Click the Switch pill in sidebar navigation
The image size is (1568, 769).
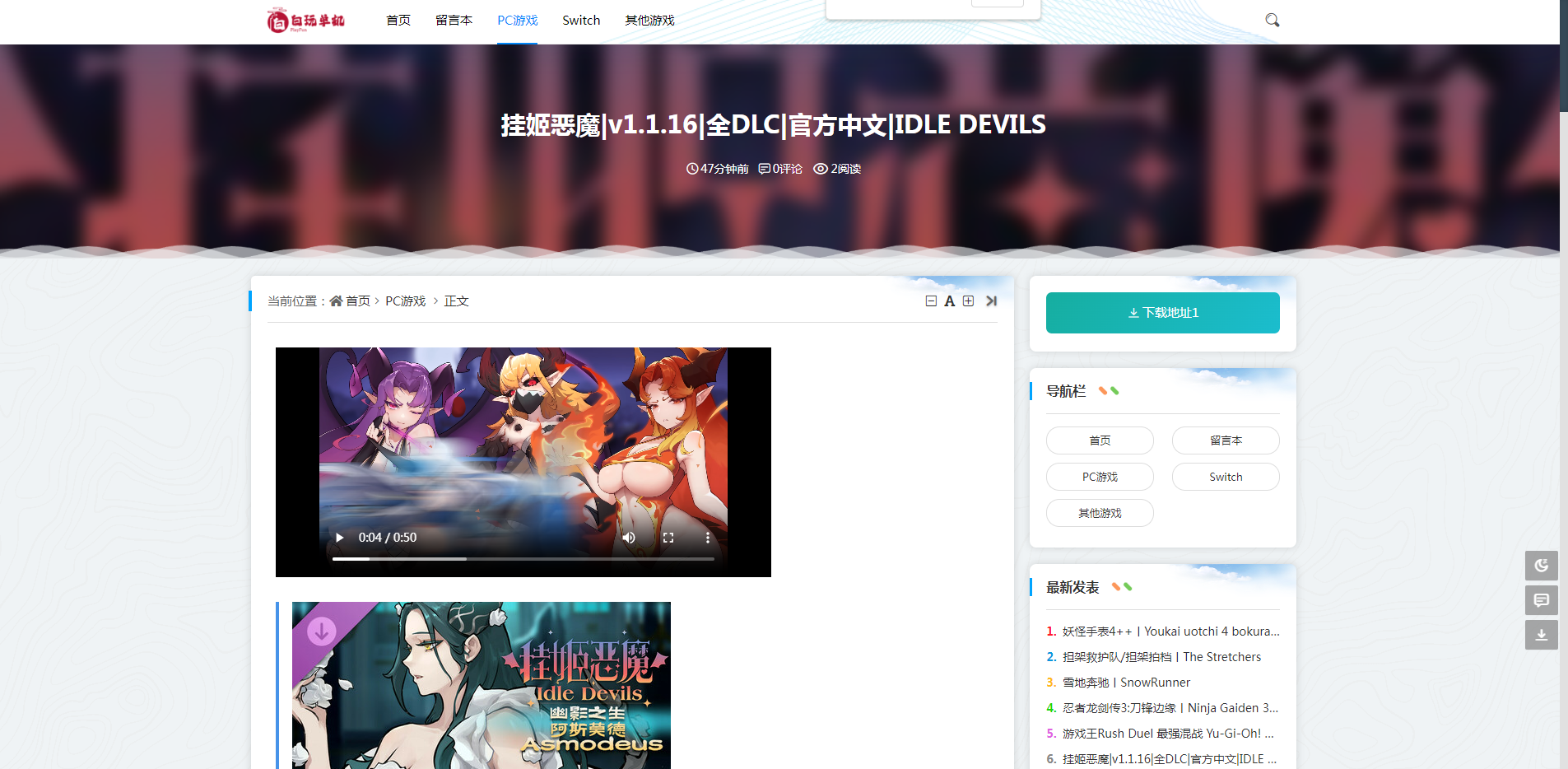click(x=1226, y=477)
